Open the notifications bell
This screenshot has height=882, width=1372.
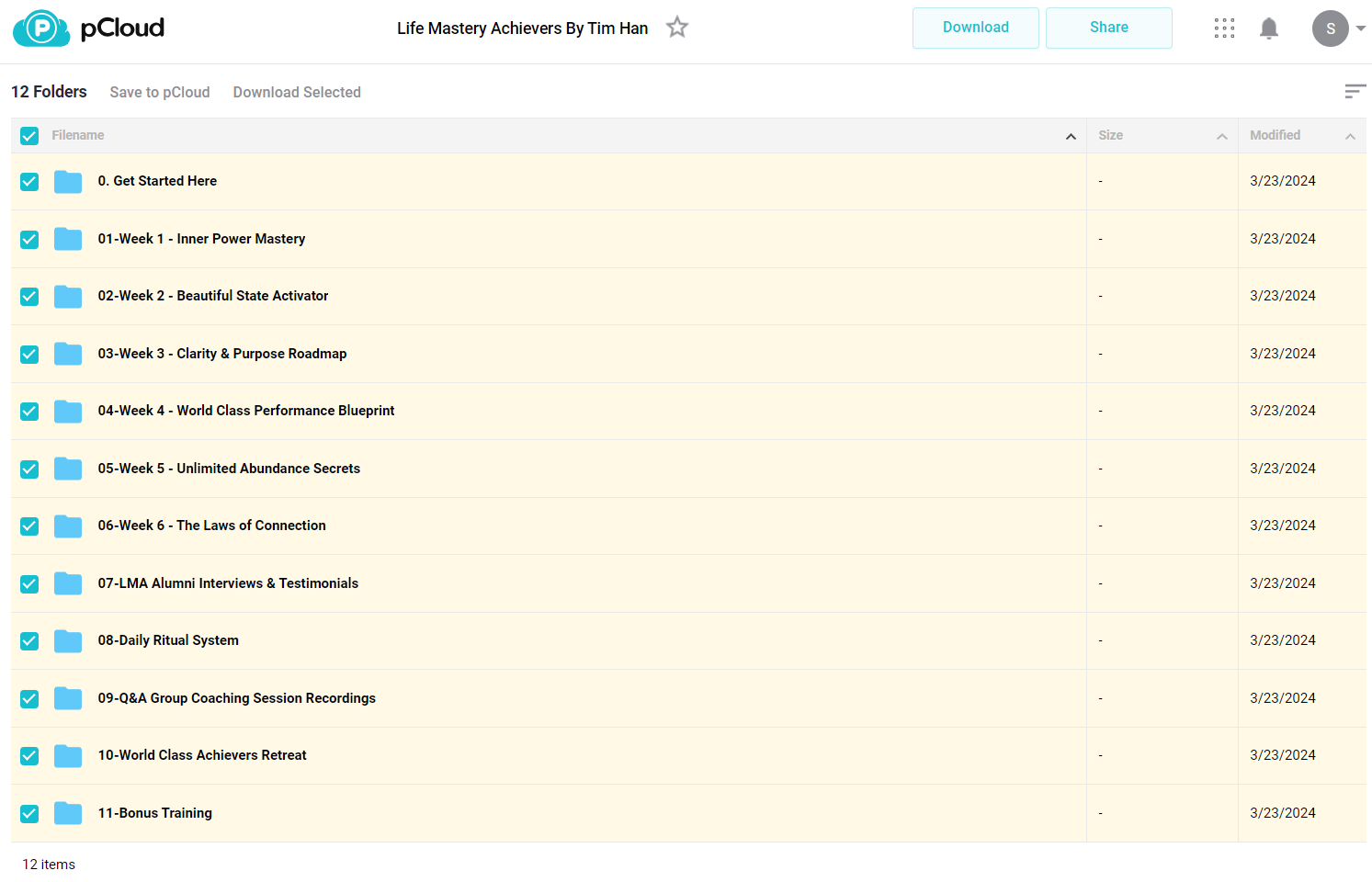[x=1269, y=28]
